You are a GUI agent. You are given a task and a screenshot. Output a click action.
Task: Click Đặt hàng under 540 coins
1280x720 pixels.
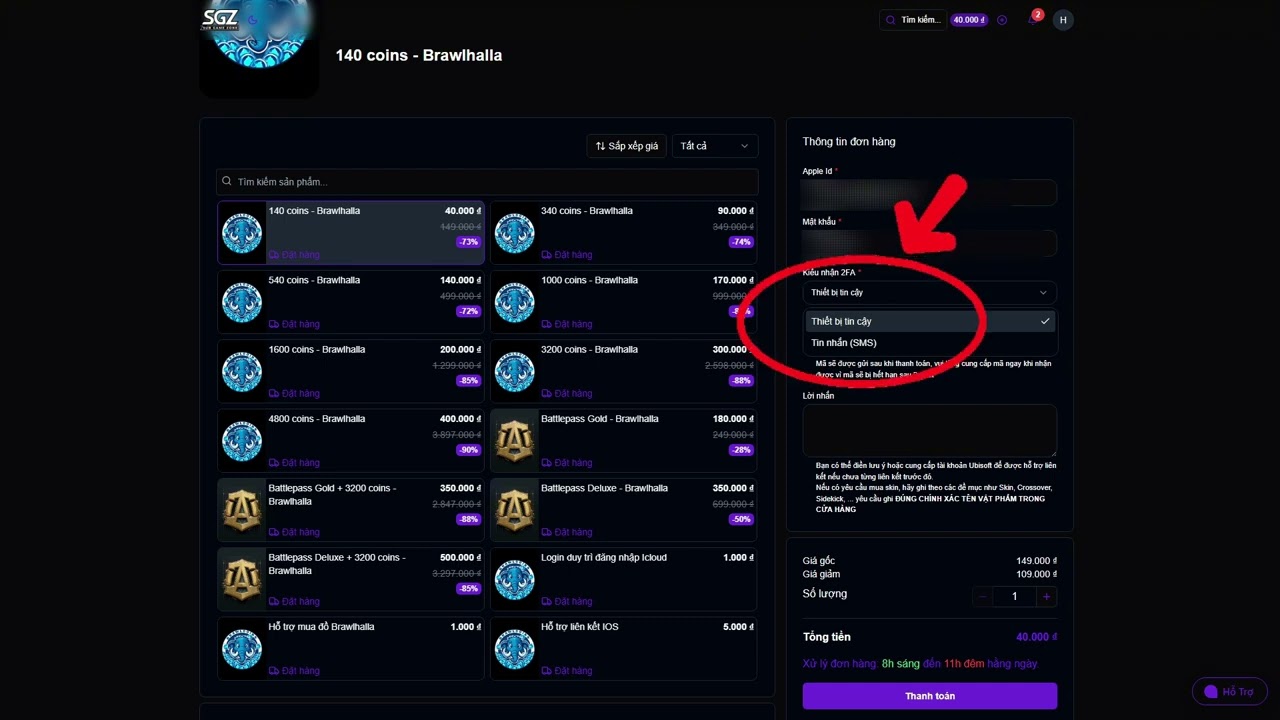(x=294, y=324)
